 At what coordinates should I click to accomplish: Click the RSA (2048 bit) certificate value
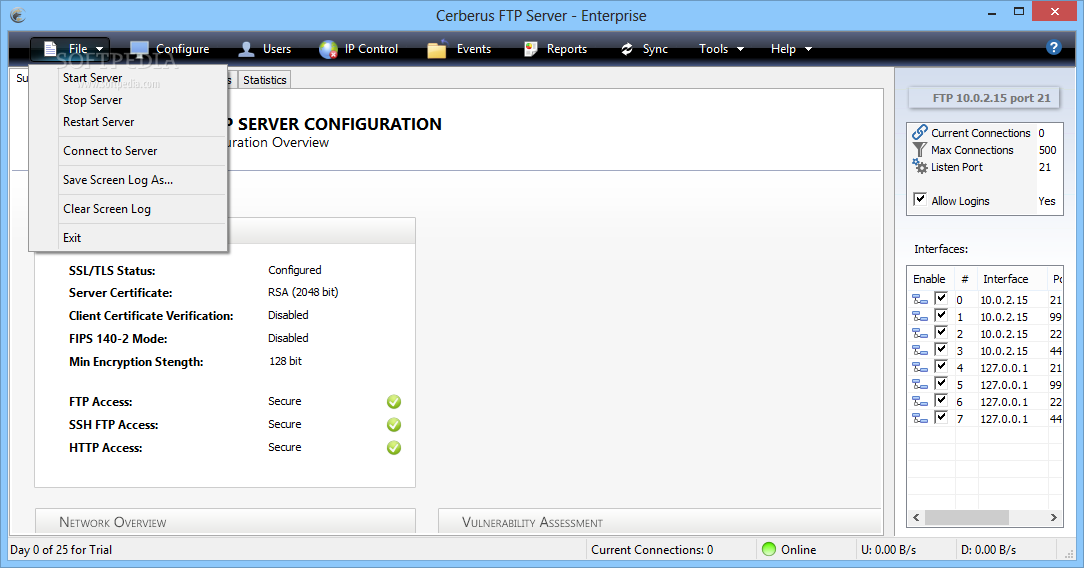point(303,292)
